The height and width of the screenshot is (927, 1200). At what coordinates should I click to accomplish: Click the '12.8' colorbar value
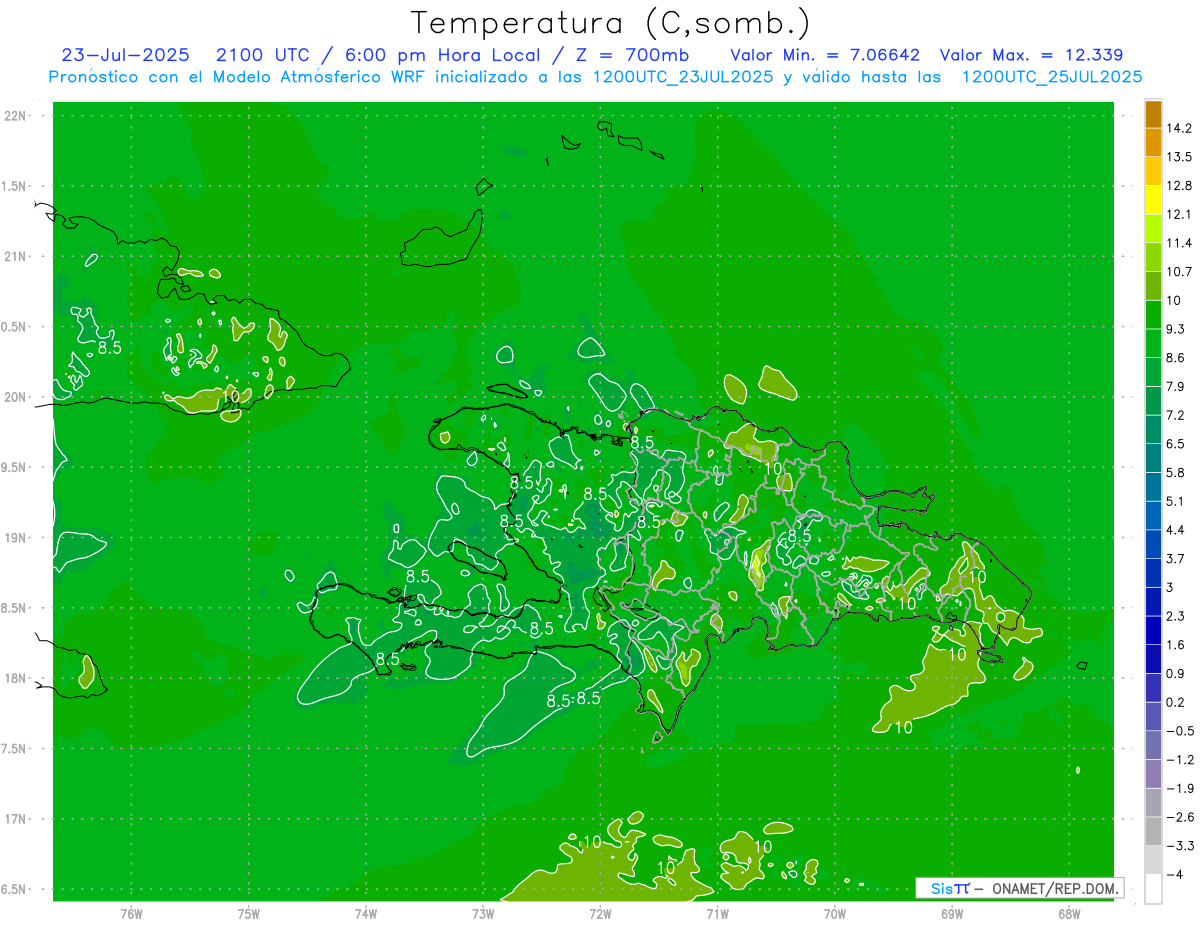click(1179, 186)
